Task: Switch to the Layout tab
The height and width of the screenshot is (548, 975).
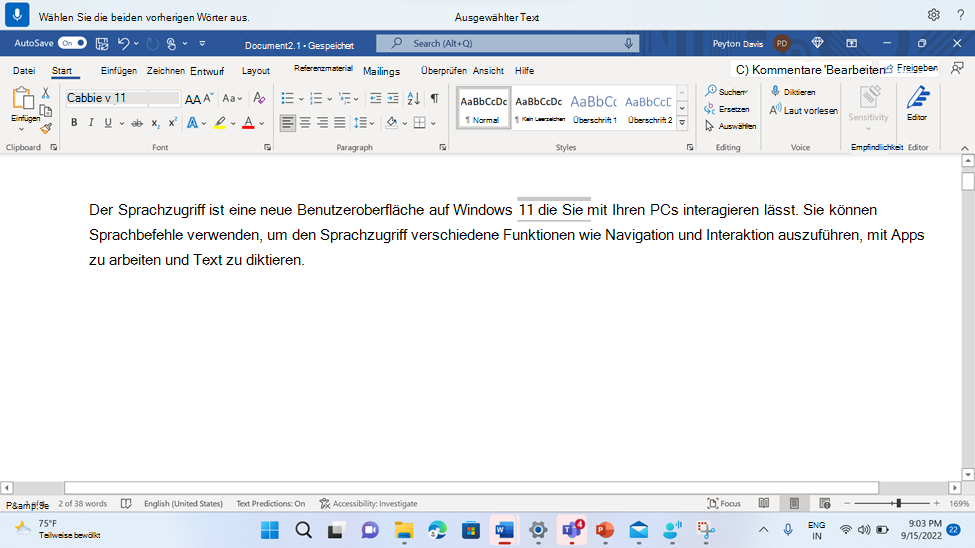Action: point(256,71)
